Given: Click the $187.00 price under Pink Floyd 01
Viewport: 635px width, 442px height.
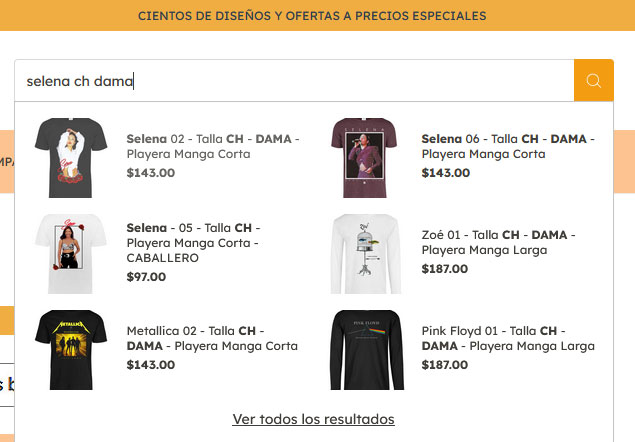Looking at the screenshot, I should (x=445, y=365).
